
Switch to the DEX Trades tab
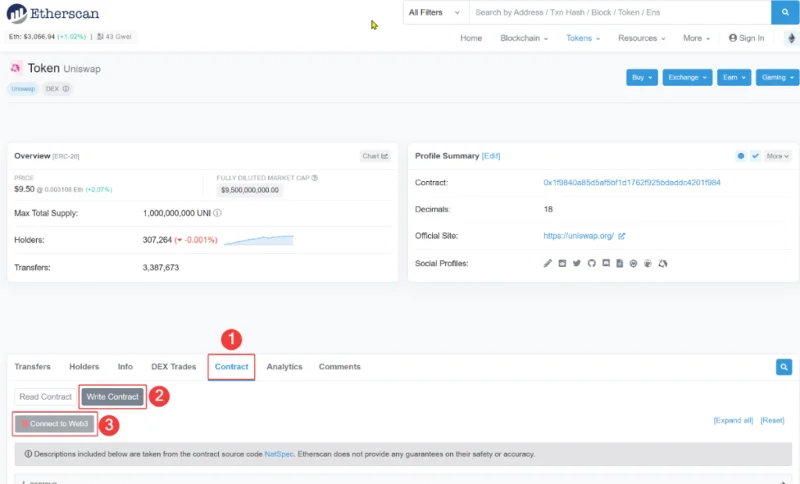point(173,367)
